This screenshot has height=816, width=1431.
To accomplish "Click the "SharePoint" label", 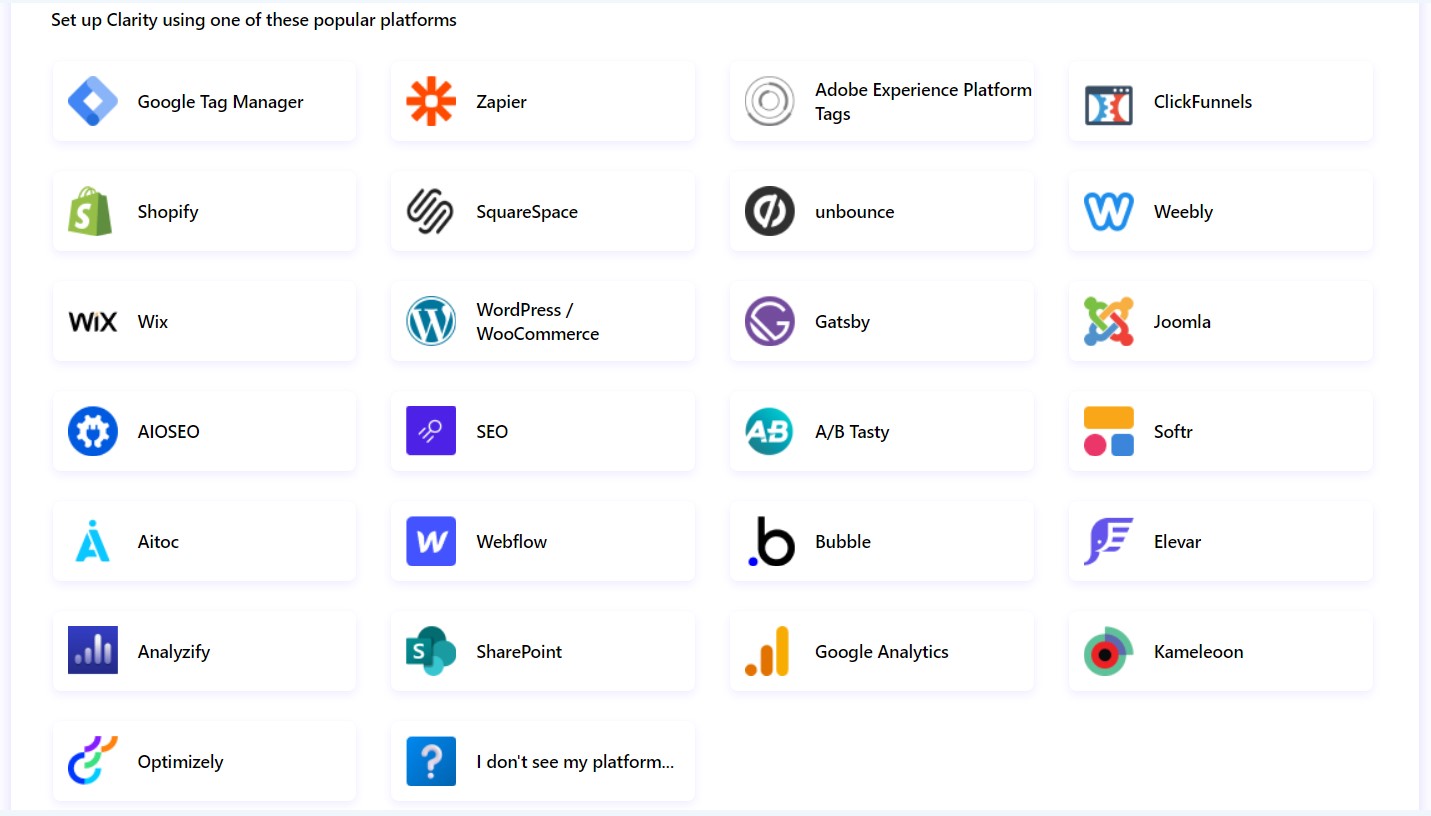I will [519, 652].
